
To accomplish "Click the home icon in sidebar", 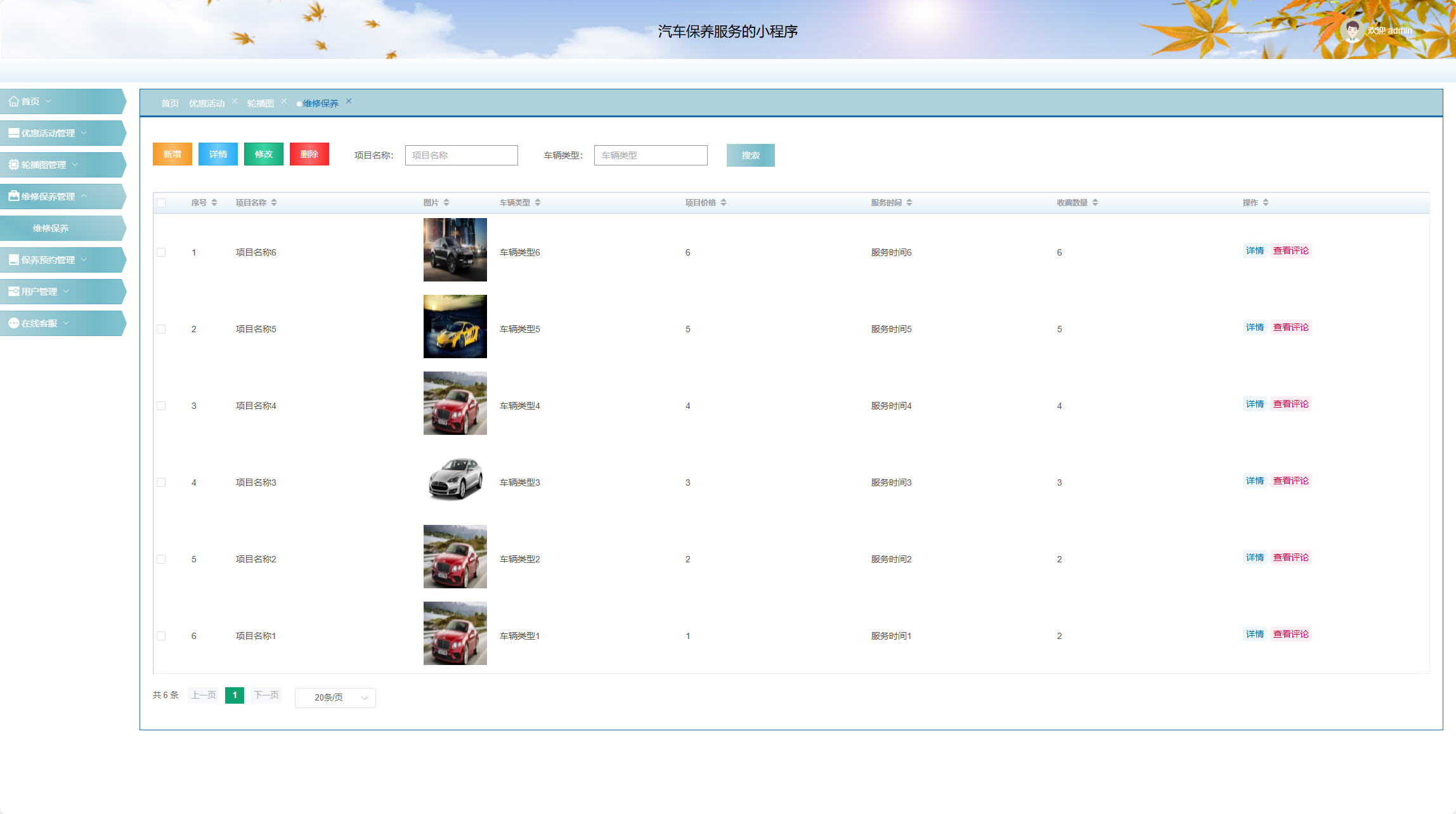I will (13, 101).
